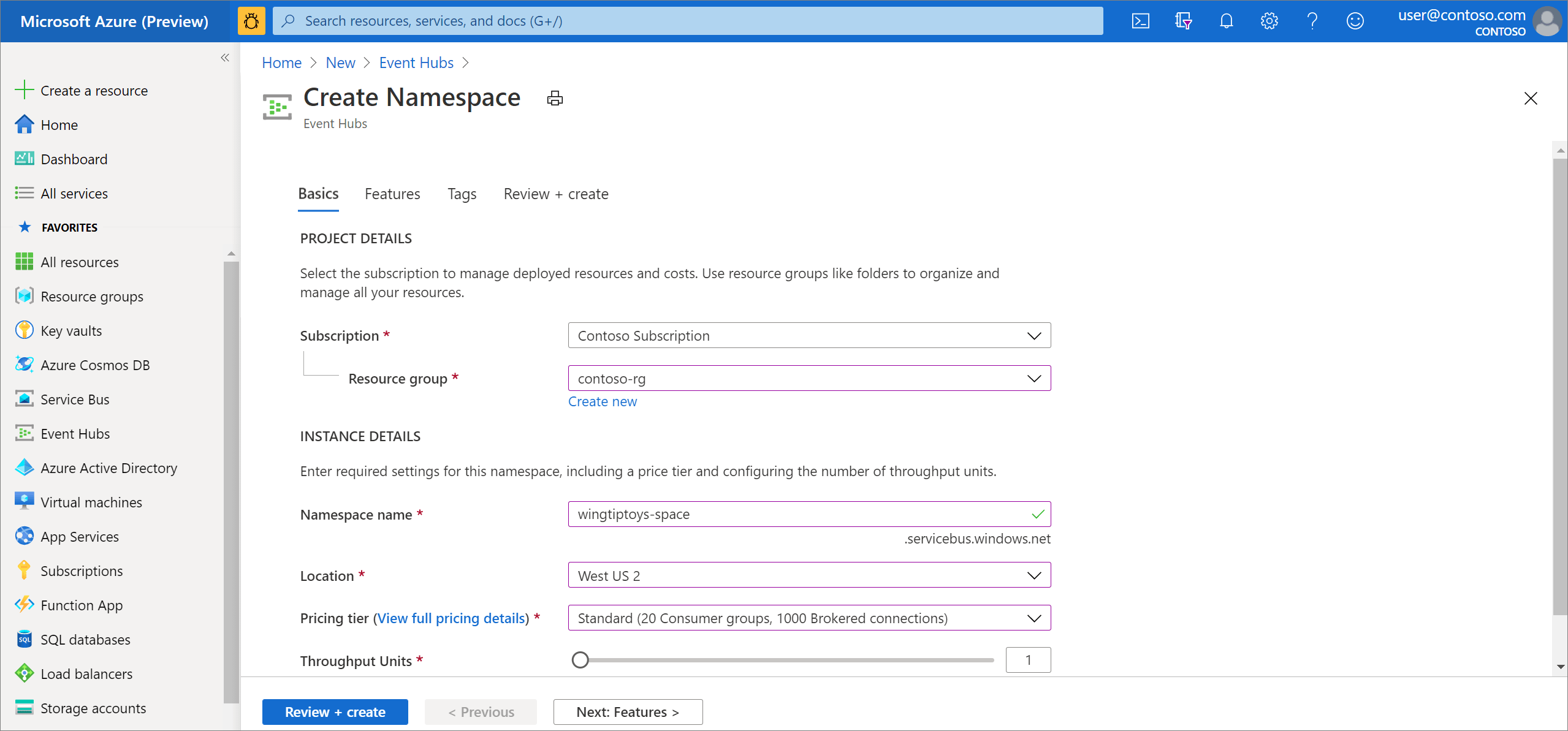This screenshot has width=1568, height=731.
Task: Click the Namespace name input field
Action: tap(809, 514)
